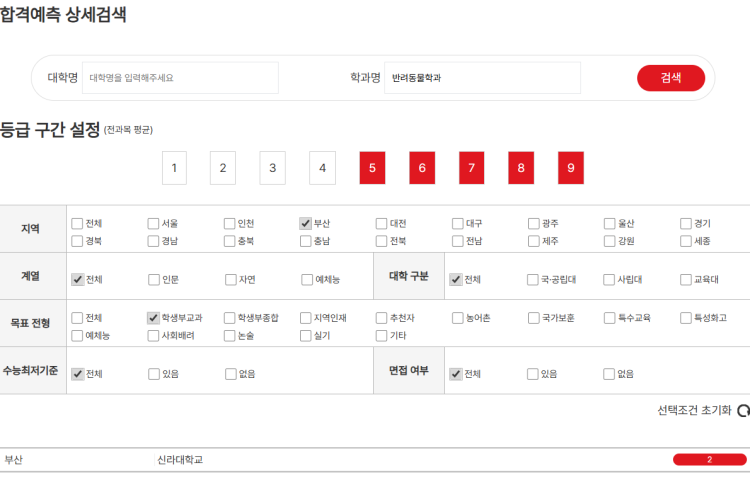Select grade level 1 button
The width and height of the screenshot is (750, 480).
[x=174, y=168]
